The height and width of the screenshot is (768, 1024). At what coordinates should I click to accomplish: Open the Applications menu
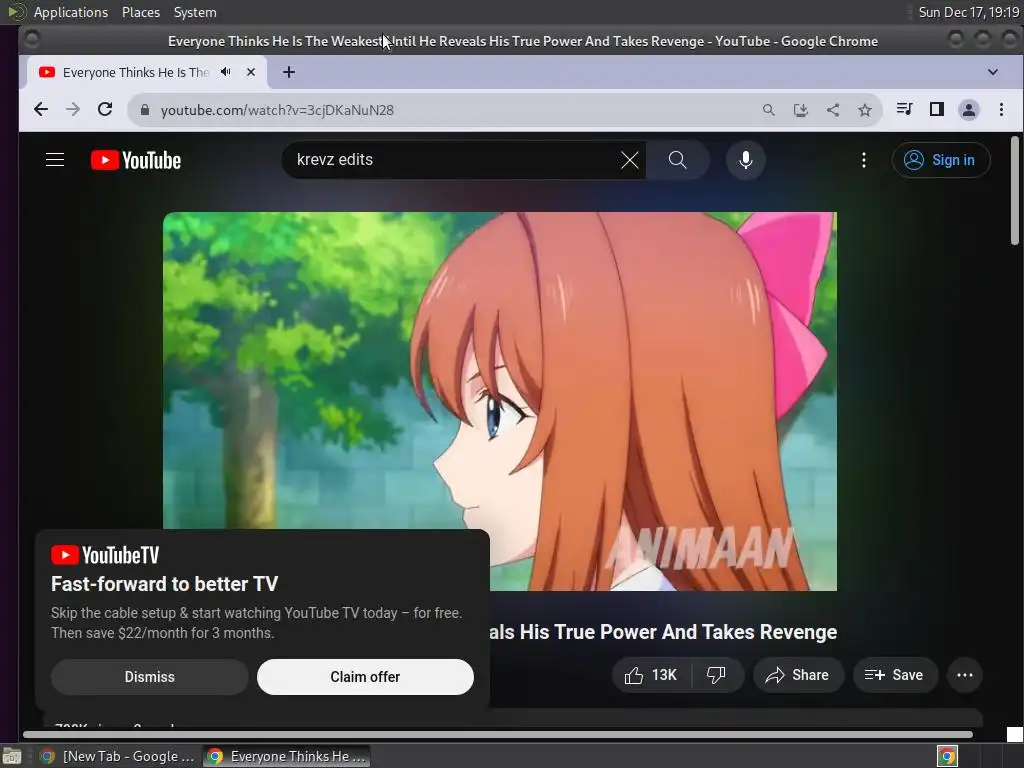71,12
